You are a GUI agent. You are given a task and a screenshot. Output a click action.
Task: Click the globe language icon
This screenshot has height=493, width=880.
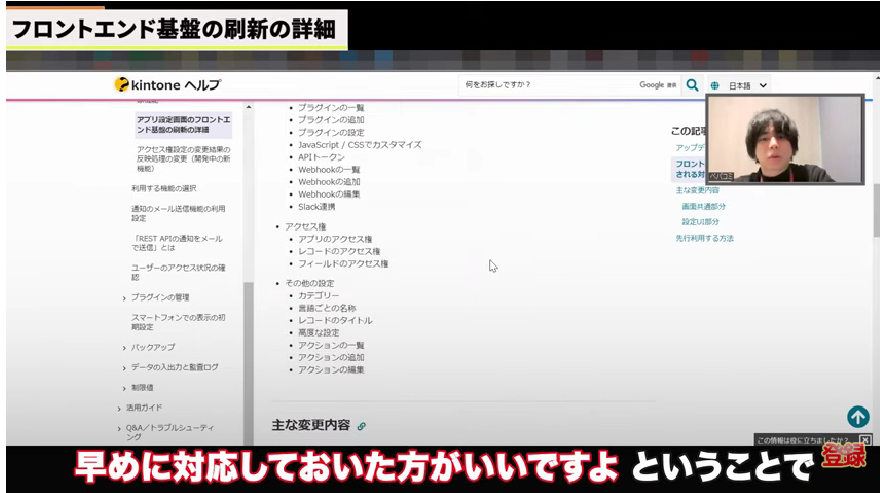click(x=714, y=86)
